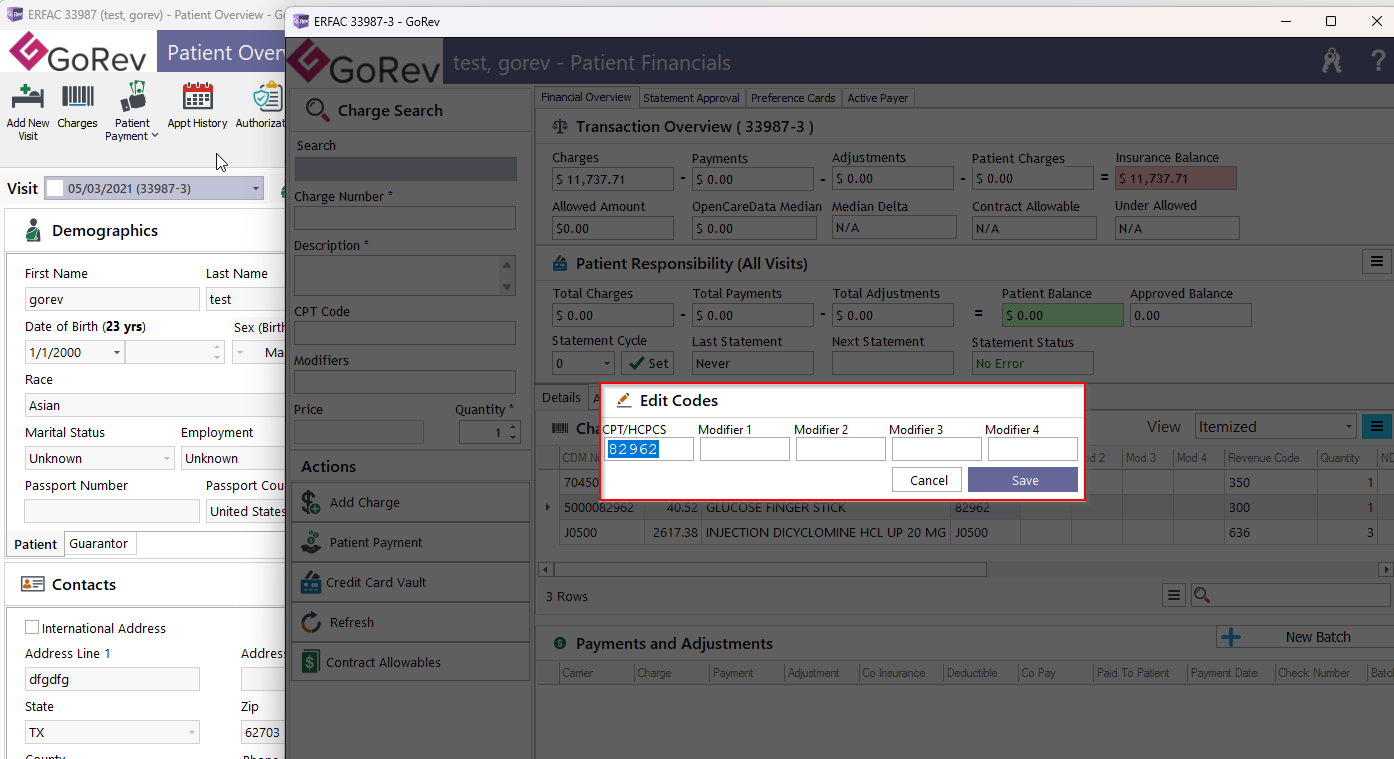Screen dimensions: 1394x759
Task: Click Set statement cycle button
Action: coord(647,363)
